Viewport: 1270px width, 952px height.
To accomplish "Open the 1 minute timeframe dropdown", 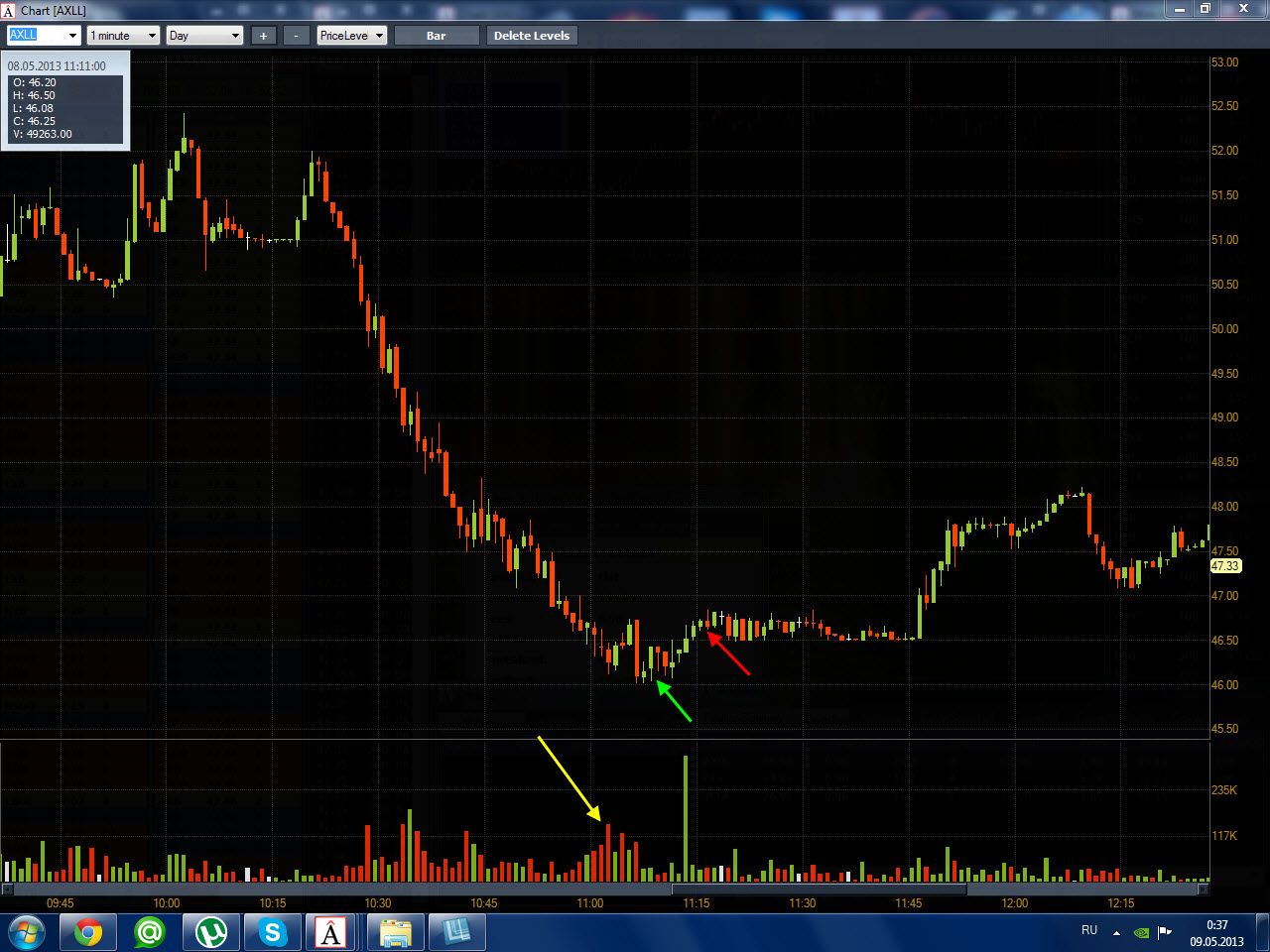I will 123,36.
